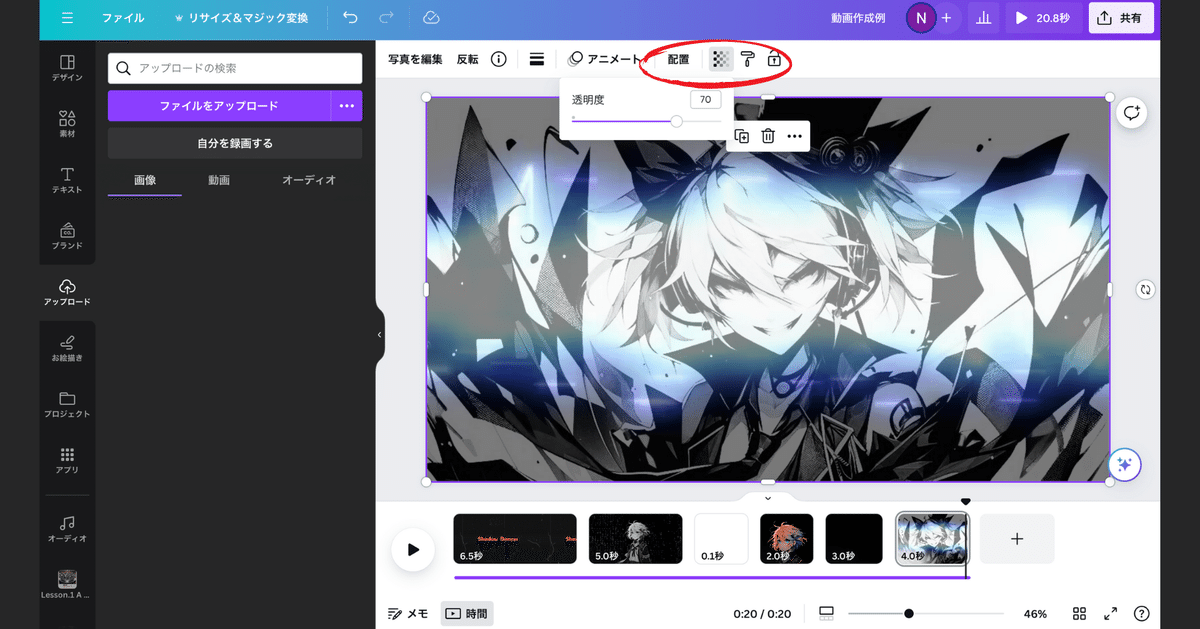Click 反転 flip option
Viewport: 1200px width, 629px height.
[x=468, y=59]
